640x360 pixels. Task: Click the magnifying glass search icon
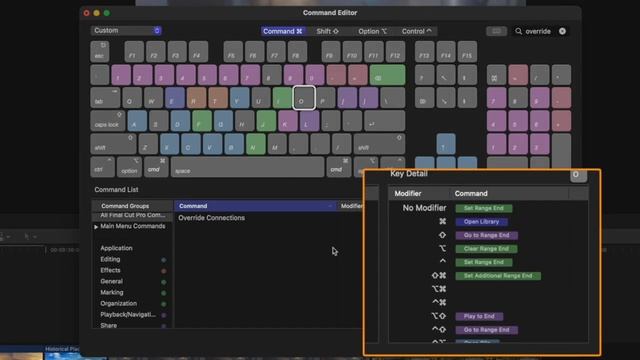coord(518,31)
